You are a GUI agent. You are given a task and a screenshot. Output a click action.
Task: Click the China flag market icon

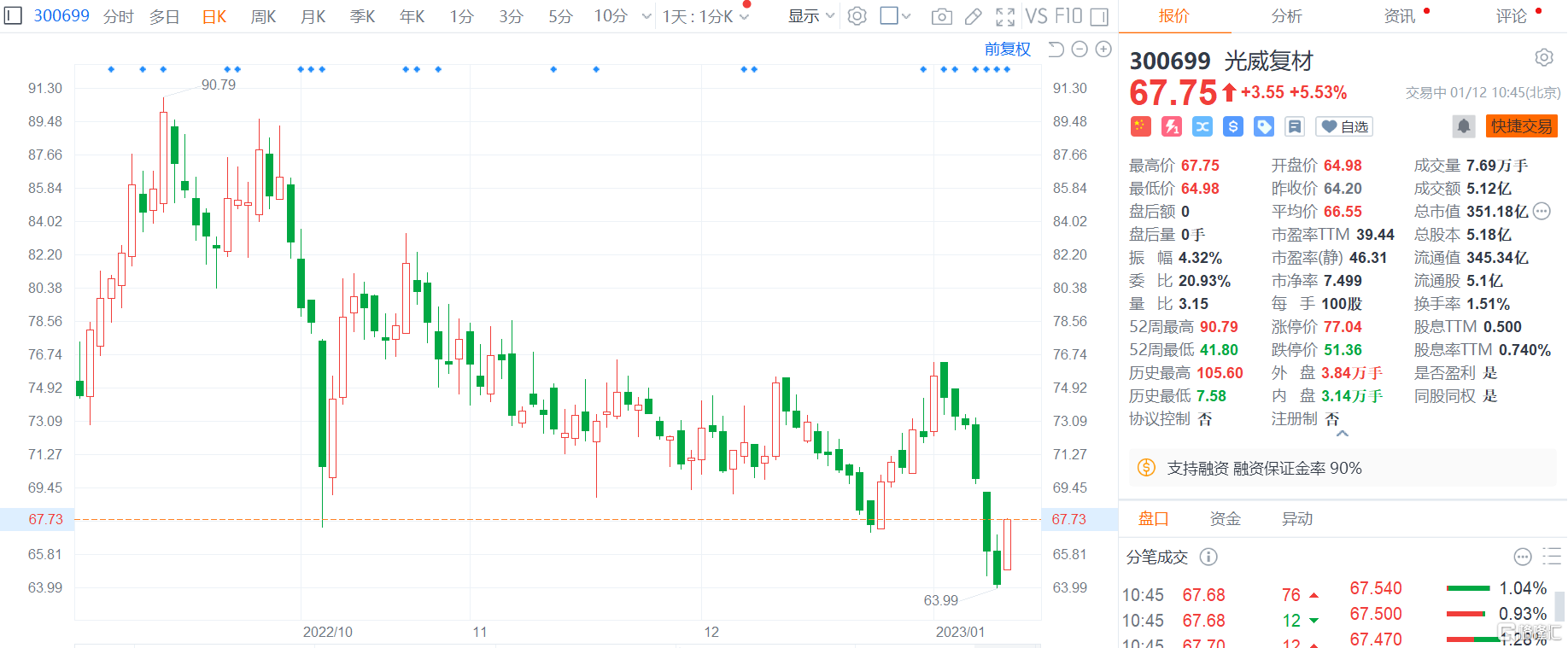(x=1141, y=126)
